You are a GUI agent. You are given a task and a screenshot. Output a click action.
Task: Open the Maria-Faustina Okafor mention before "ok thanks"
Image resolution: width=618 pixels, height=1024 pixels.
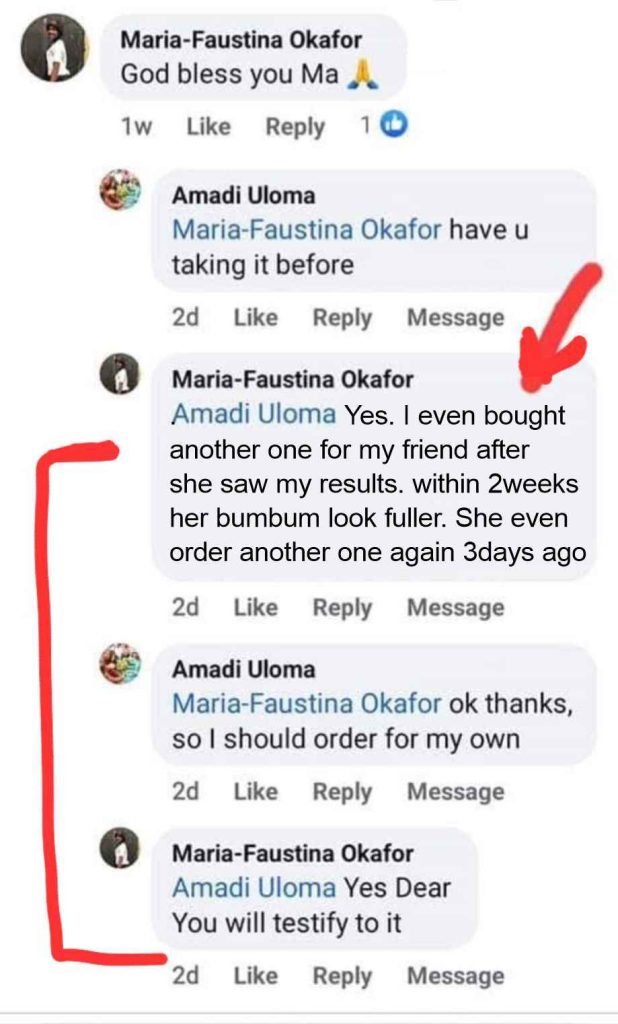[x=306, y=703]
